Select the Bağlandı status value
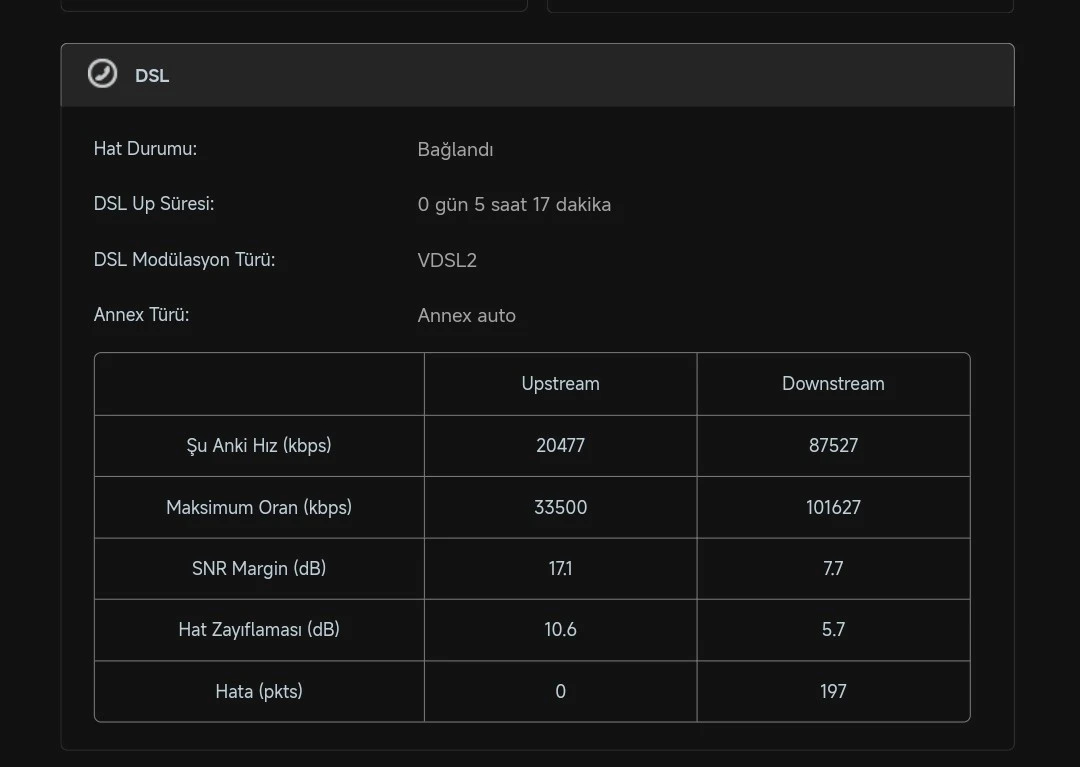Screen dimensions: 1080x767 tap(455, 149)
